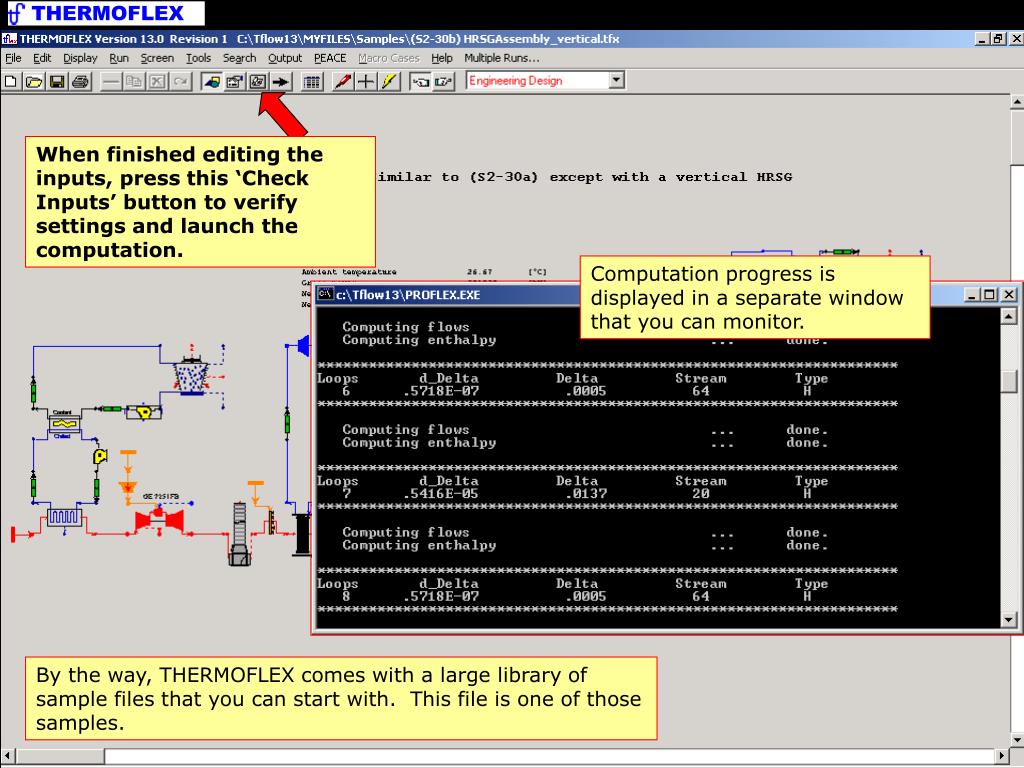This screenshot has height=768, width=1024.
Task: Open the Help menu
Action: [441, 58]
